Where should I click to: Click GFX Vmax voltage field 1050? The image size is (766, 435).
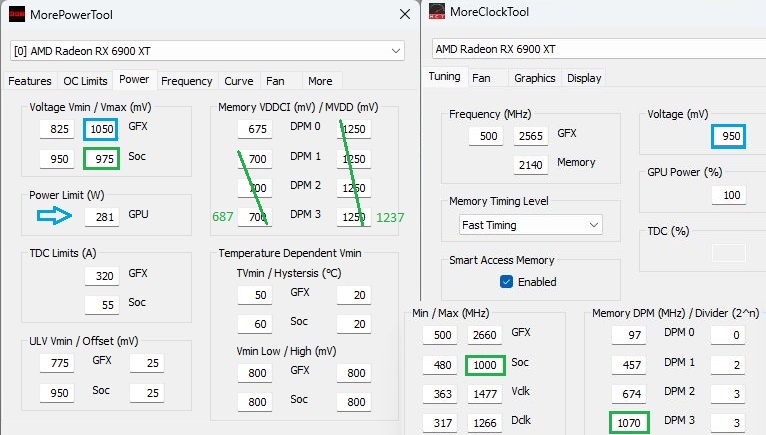pyautogui.click(x=101, y=129)
